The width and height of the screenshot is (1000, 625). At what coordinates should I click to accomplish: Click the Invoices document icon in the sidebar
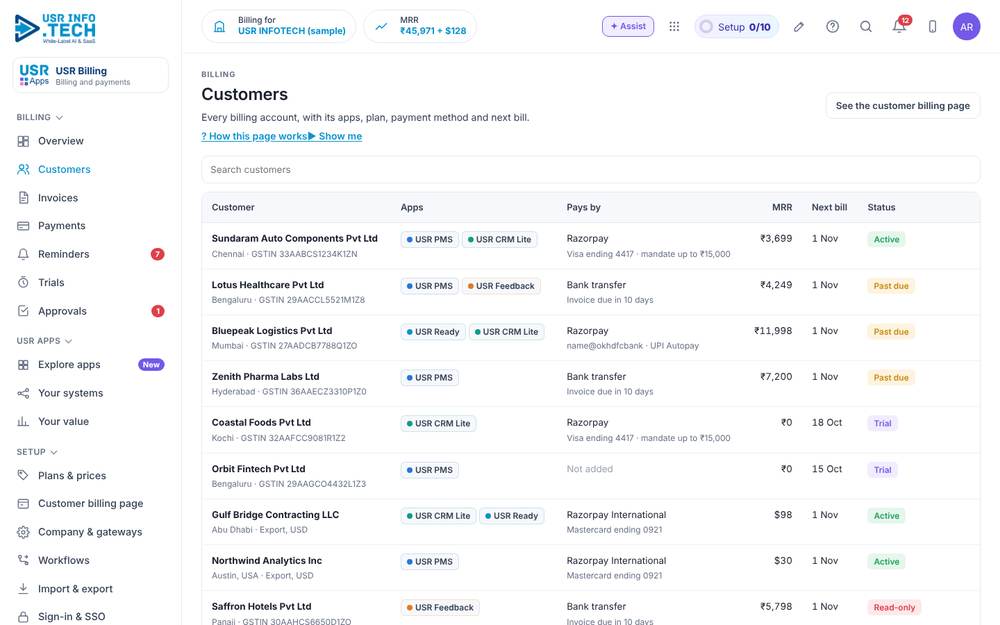pyautogui.click(x=23, y=198)
